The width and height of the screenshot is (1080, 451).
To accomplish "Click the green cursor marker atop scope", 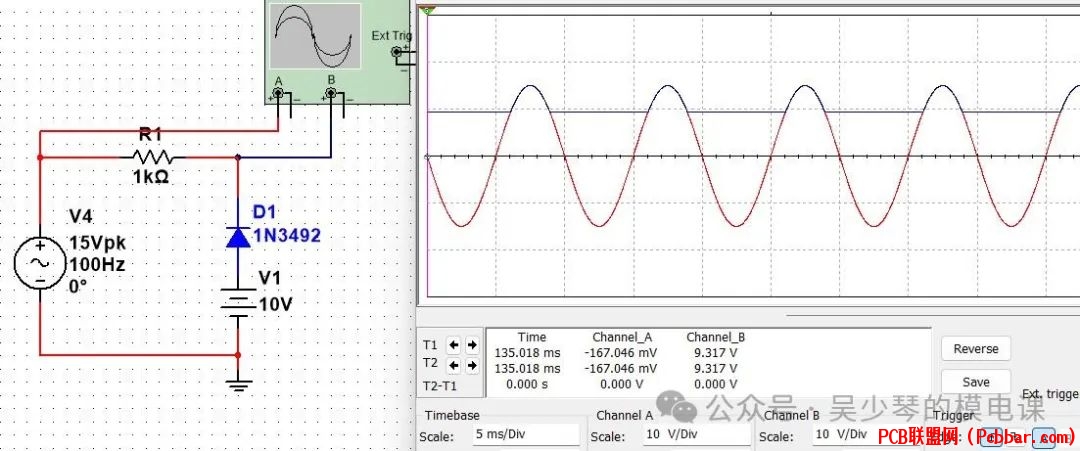I will pos(428,9).
